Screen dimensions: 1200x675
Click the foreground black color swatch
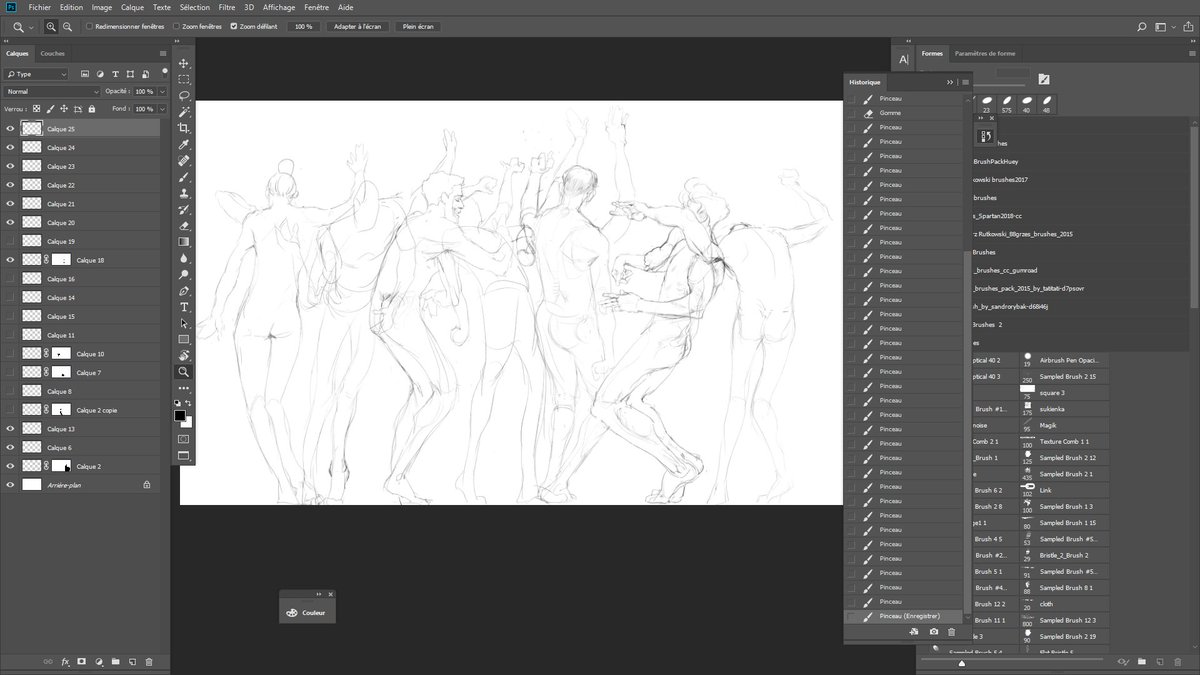pyautogui.click(x=180, y=414)
